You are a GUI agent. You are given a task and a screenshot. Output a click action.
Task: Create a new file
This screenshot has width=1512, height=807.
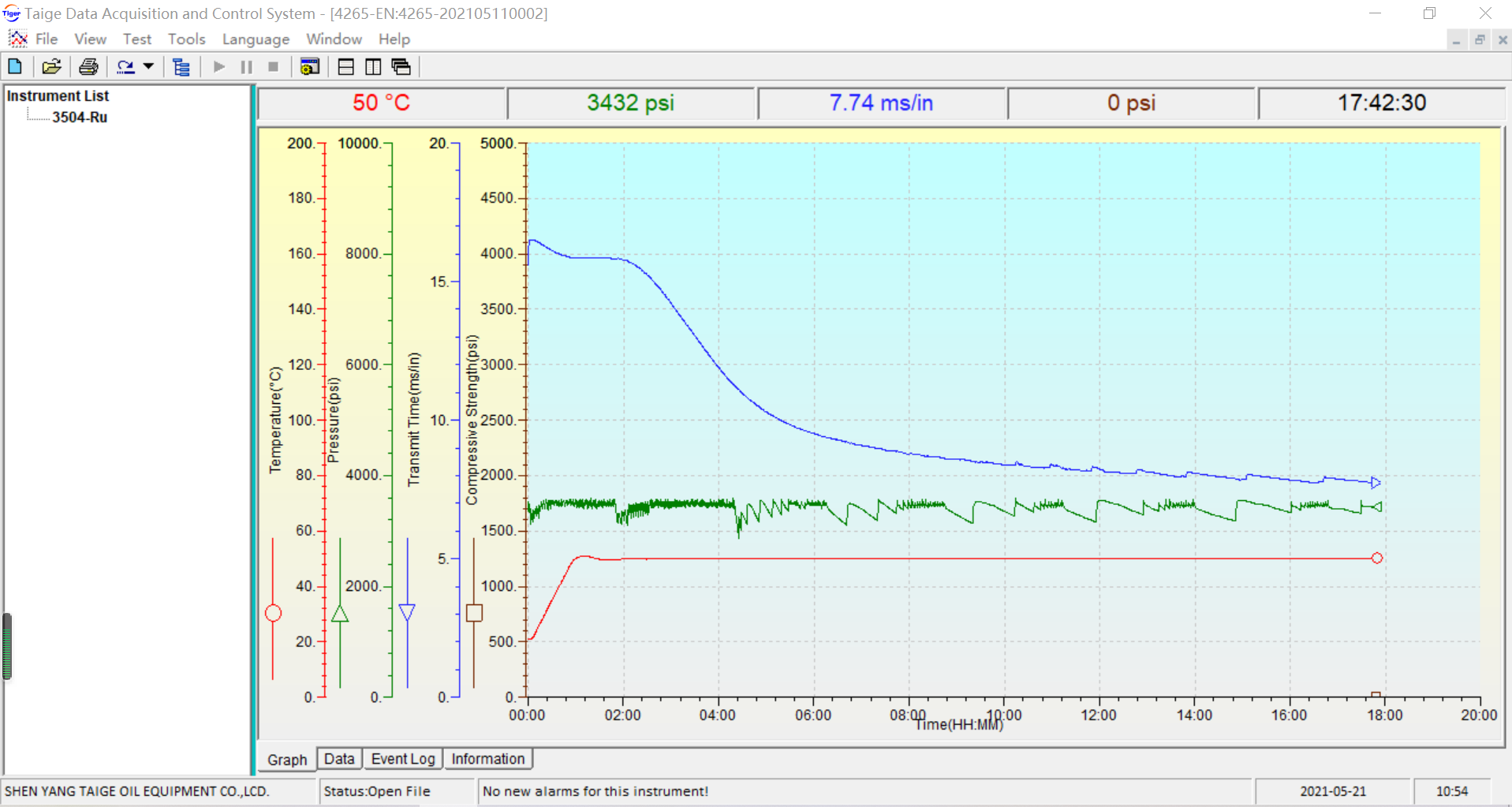pos(14,66)
